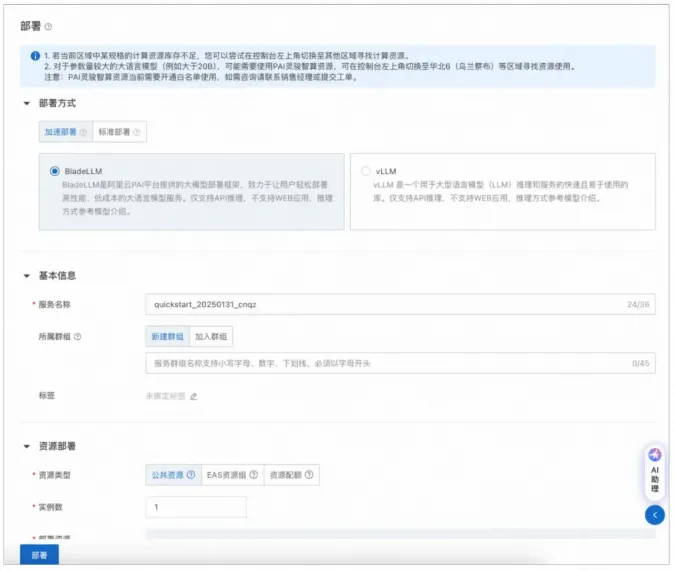
Task: Click the edit pencil icon next to 未绑定标签
Action: point(193,396)
